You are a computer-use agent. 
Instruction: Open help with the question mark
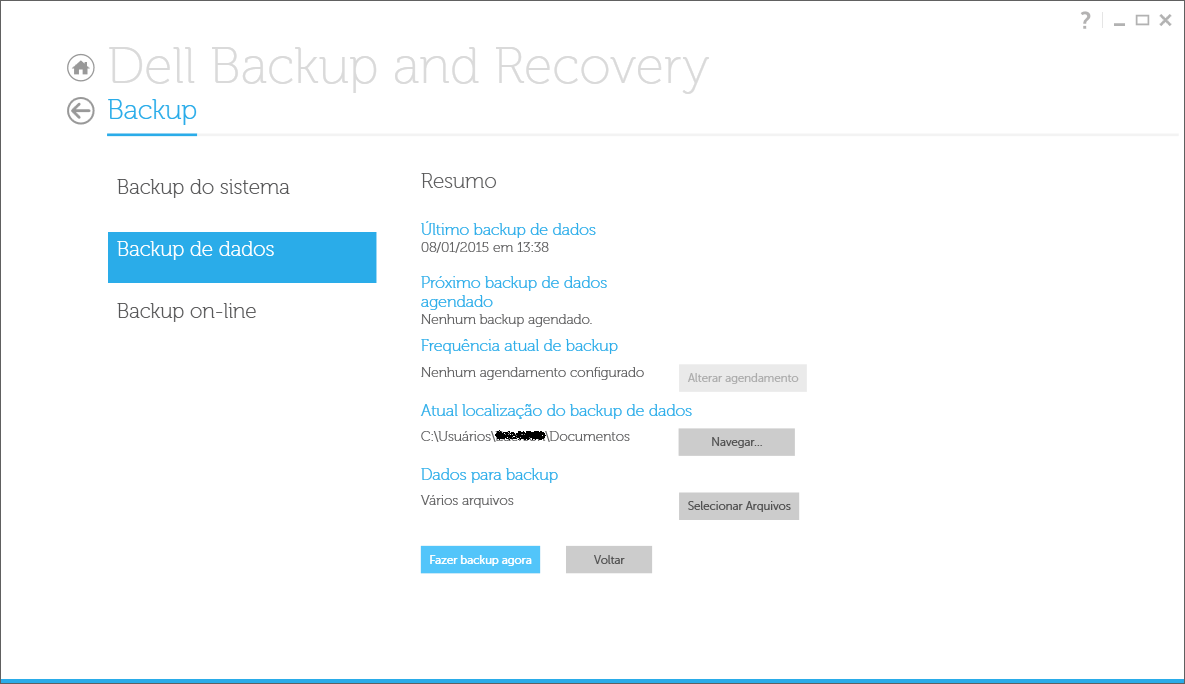1085,20
